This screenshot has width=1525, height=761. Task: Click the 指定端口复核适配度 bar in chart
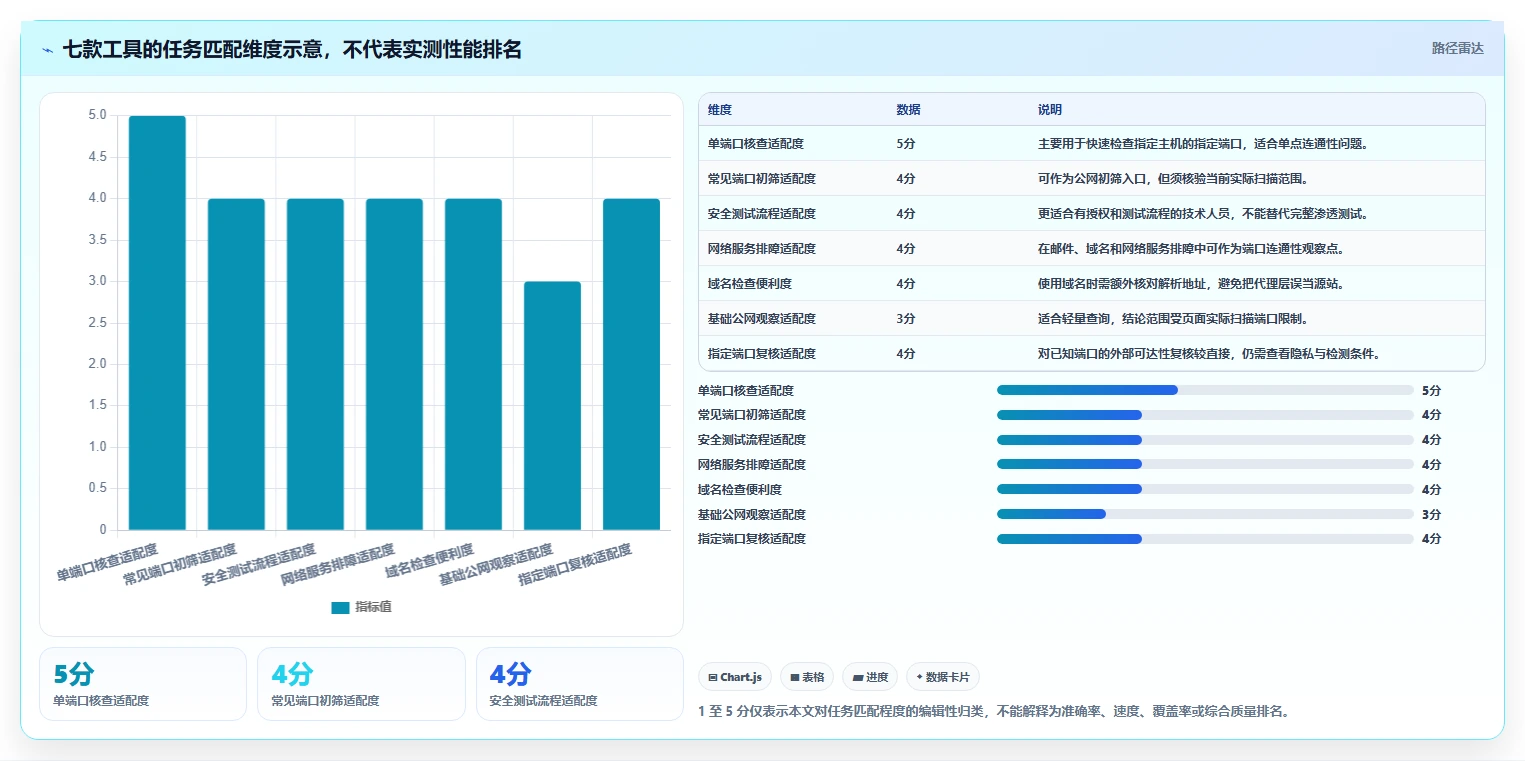click(x=631, y=364)
